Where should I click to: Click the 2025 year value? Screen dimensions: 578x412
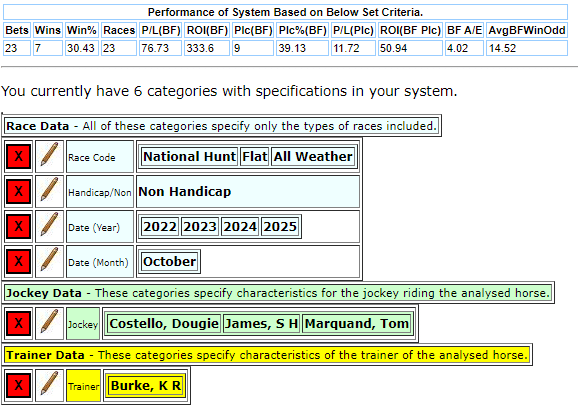coord(280,227)
